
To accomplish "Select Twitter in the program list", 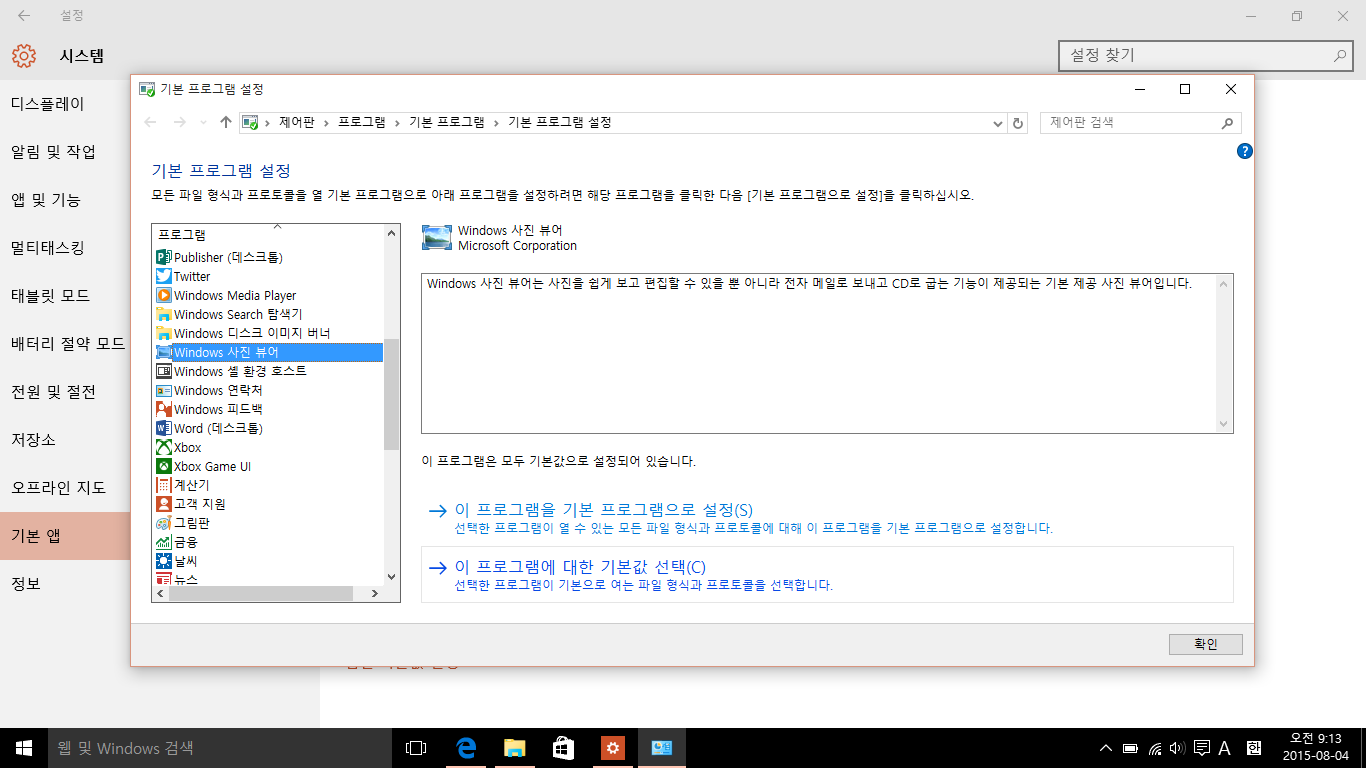I will (192, 276).
